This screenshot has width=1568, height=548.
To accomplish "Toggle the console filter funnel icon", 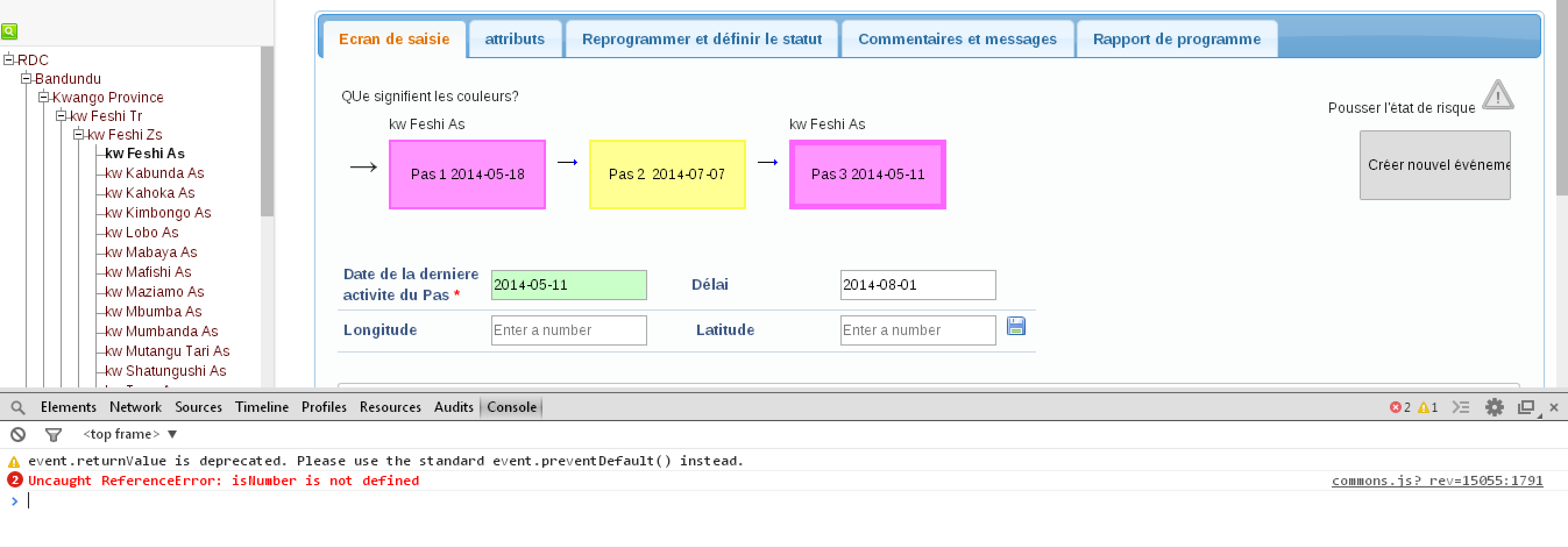I will click(x=54, y=434).
